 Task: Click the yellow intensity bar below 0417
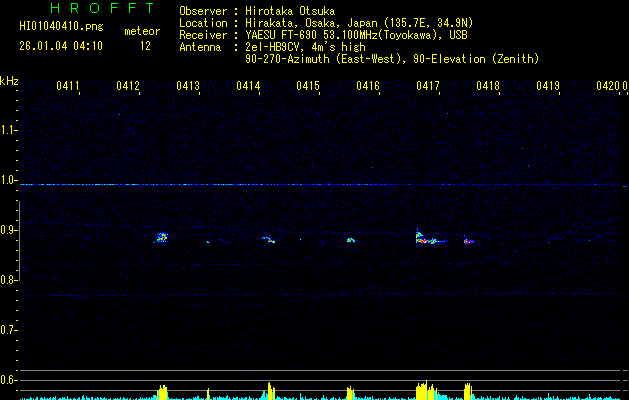[425, 391]
